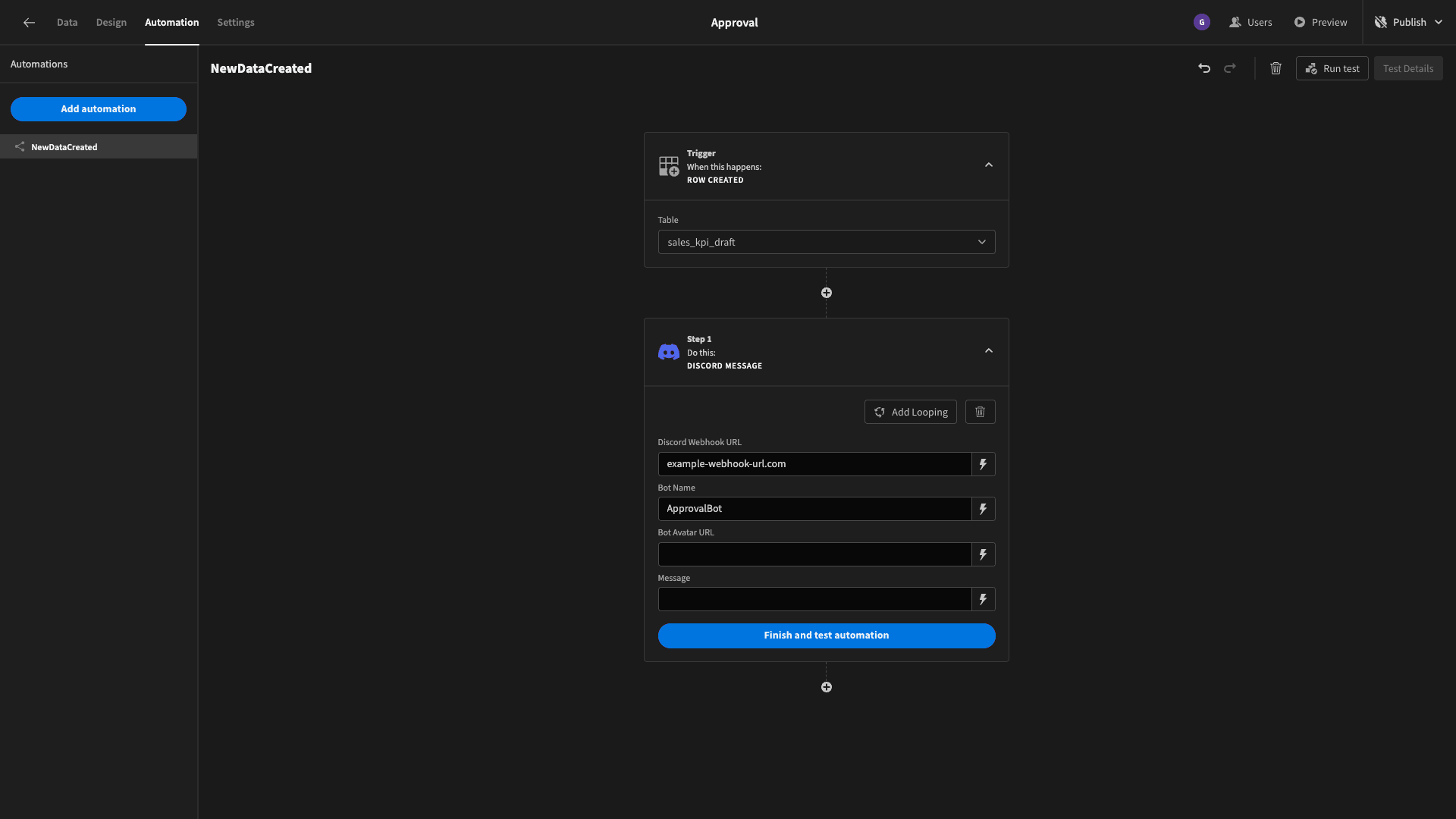Delete Step 1 with trash icon

click(981, 412)
